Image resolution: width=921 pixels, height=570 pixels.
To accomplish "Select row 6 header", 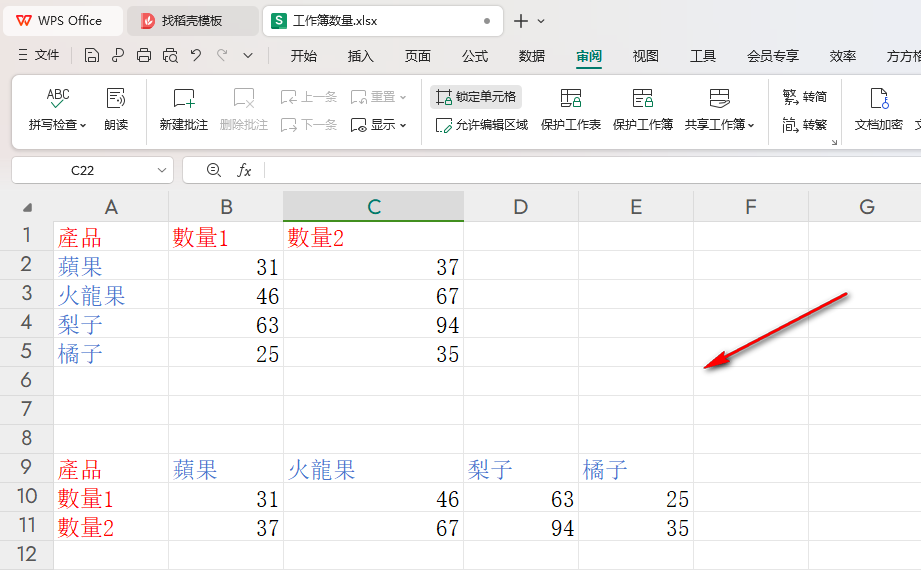I will (26, 380).
